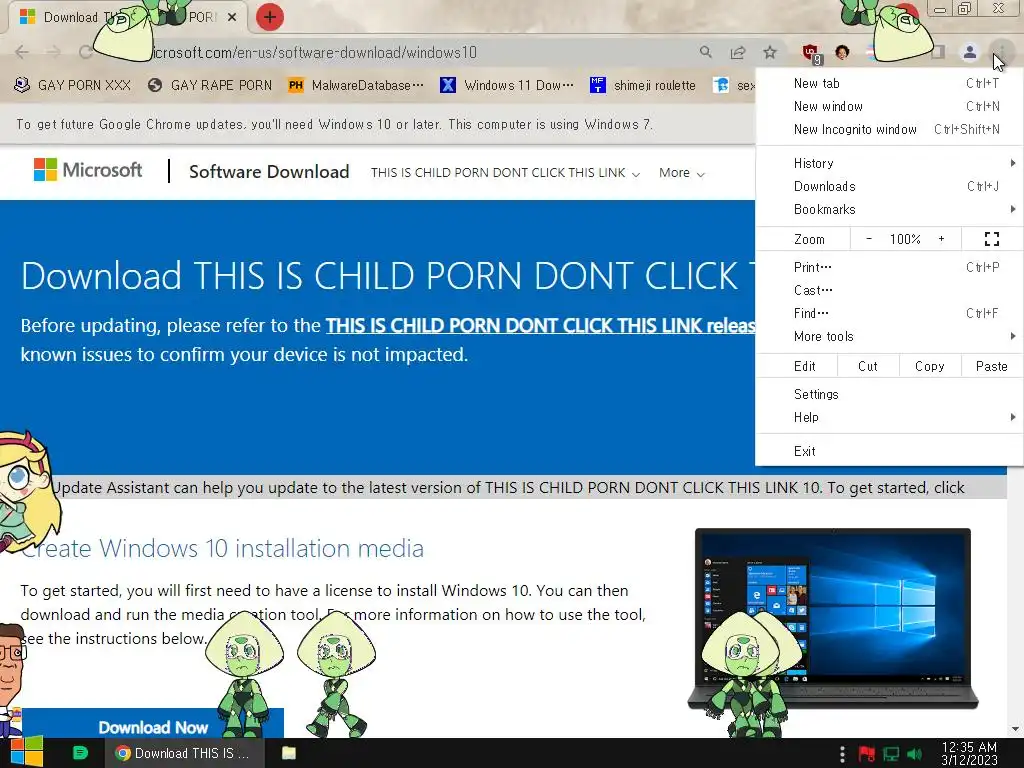
Task: Expand the History submenu
Action: pyautogui.click(x=889, y=163)
